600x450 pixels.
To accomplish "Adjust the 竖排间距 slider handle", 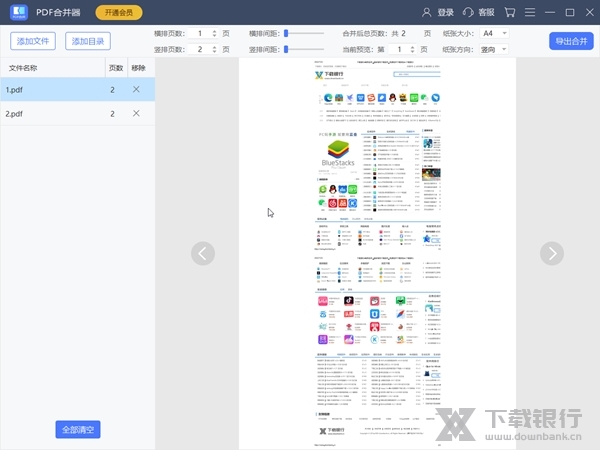I will coord(286,49).
